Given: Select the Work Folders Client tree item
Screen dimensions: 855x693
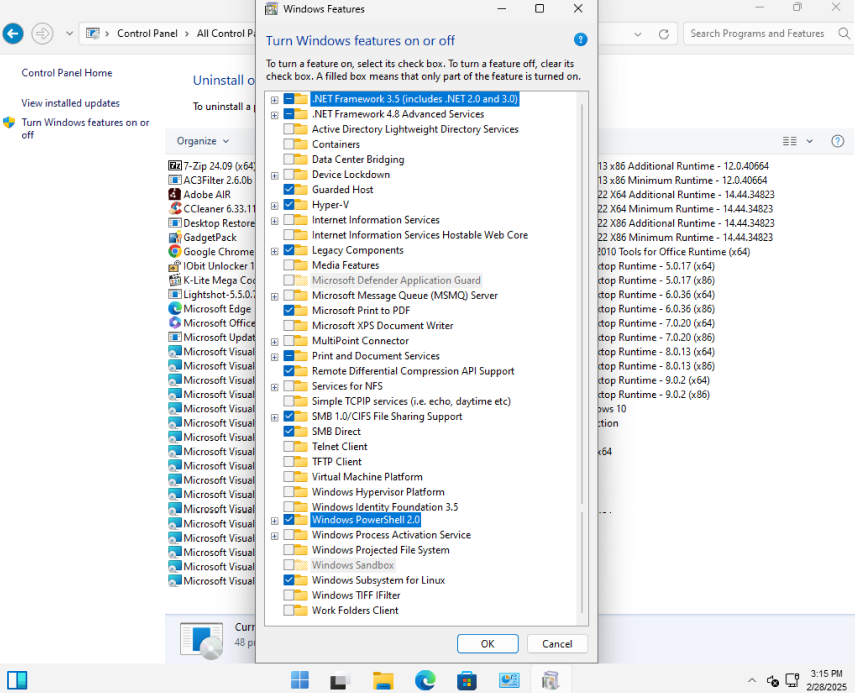Looking at the screenshot, I should coord(355,610).
